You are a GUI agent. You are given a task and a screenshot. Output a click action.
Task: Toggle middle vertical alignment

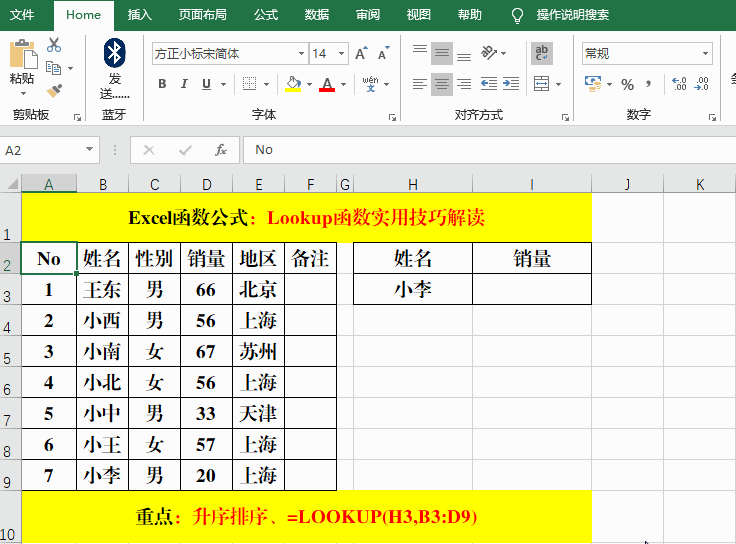pos(442,54)
